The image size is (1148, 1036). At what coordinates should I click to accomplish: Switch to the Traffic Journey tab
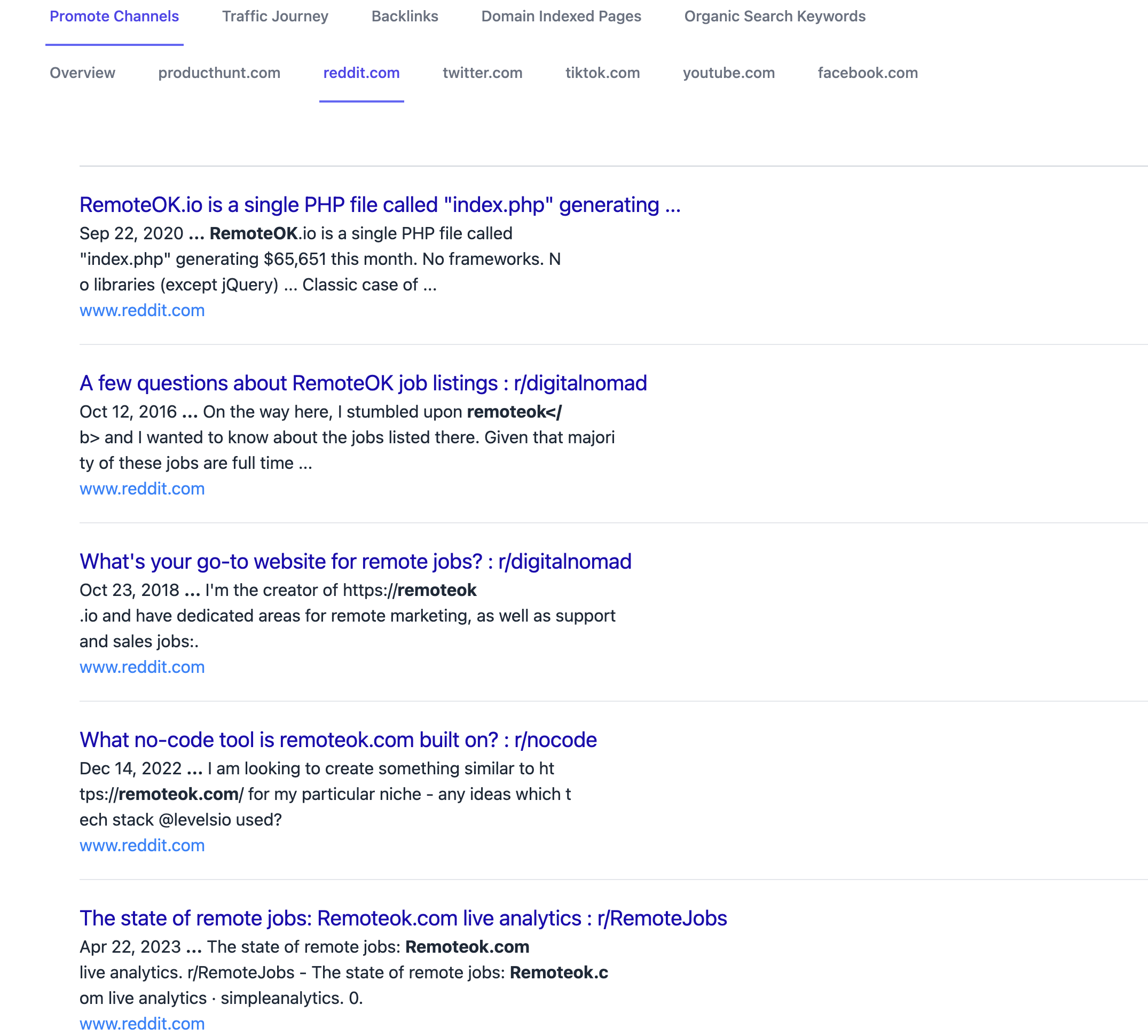click(275, 17)
